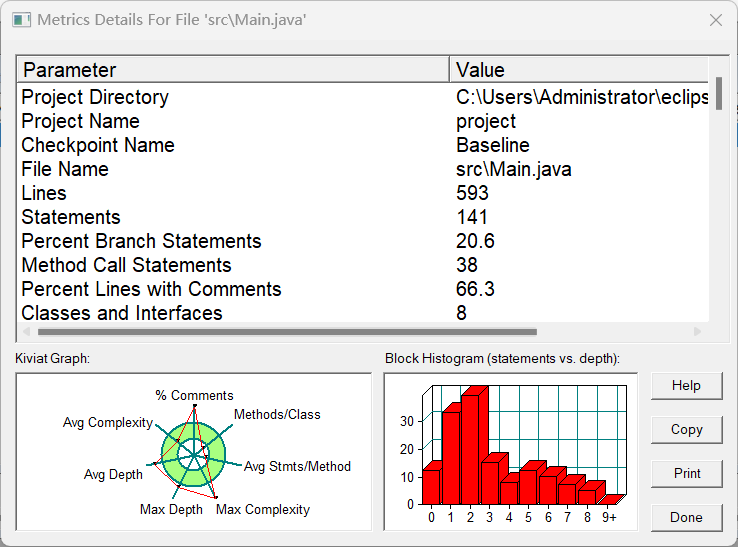Click the value 20.6

click(475, 241)
